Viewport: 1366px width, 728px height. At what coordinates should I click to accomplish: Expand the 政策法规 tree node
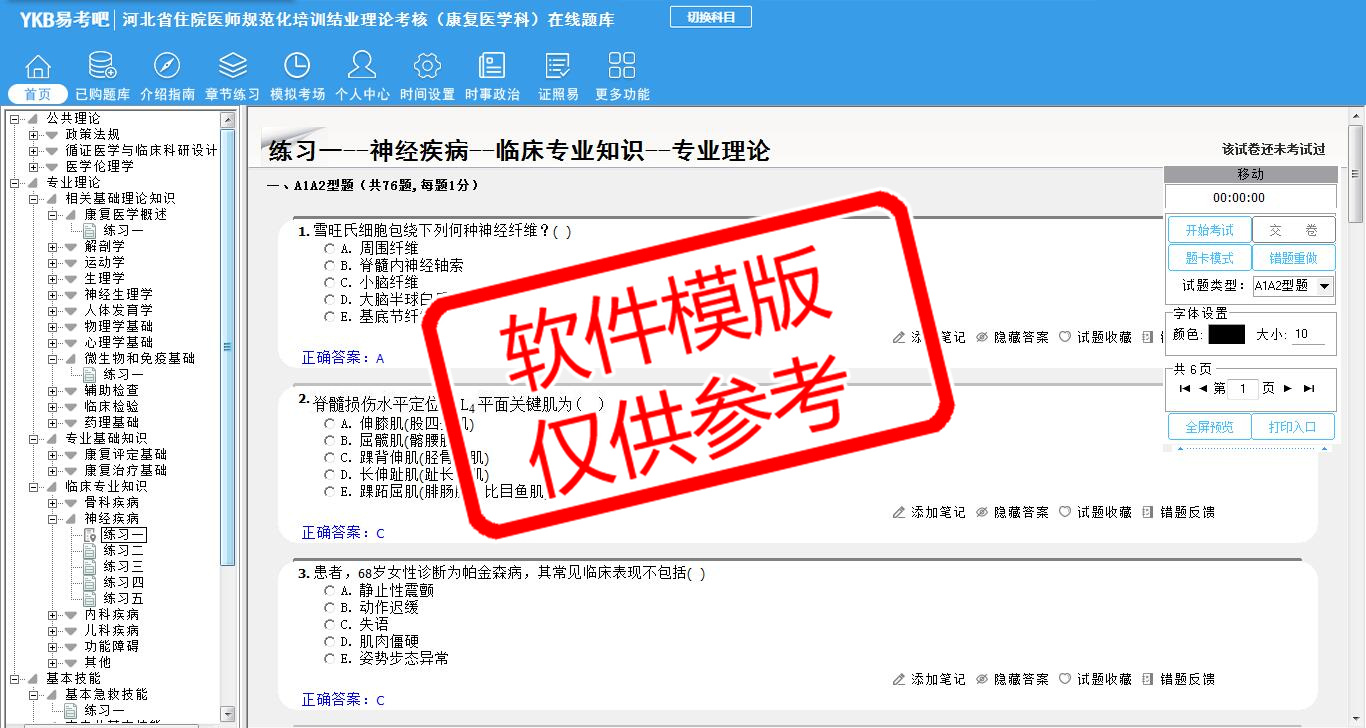point(34,135)
